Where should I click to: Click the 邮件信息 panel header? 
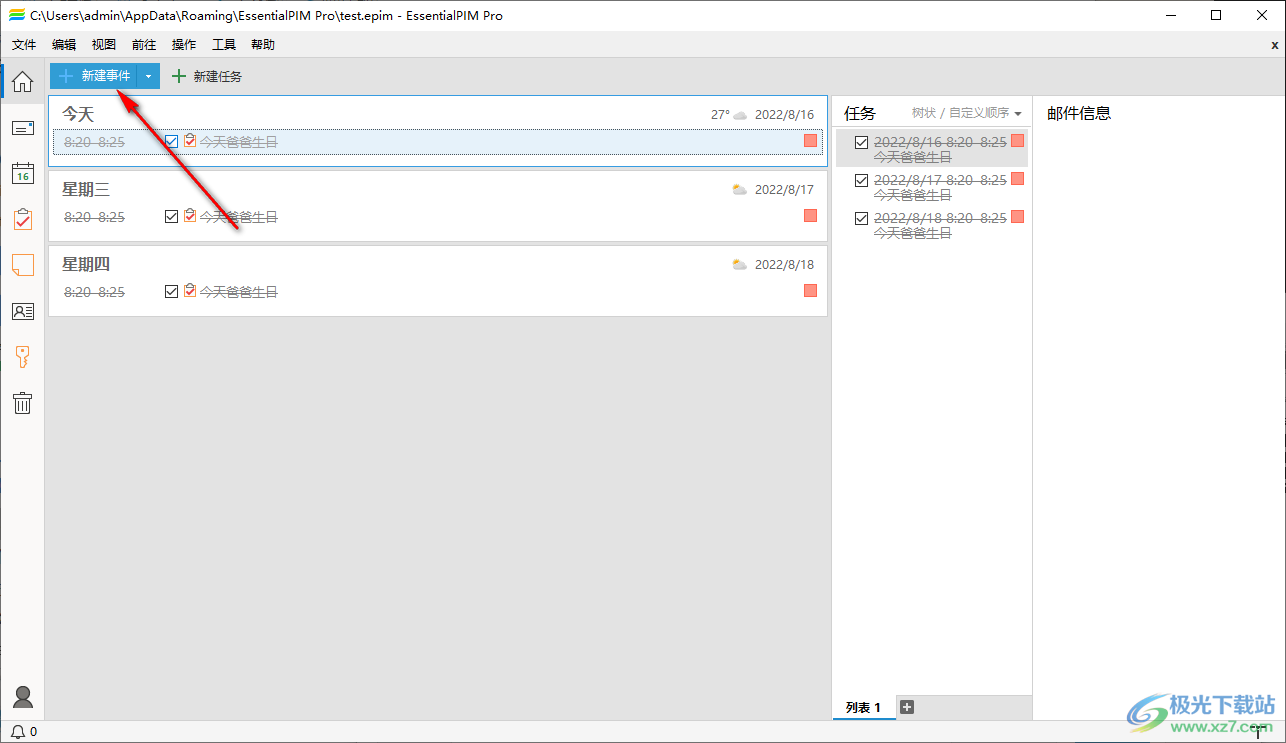click(1079, 113)
